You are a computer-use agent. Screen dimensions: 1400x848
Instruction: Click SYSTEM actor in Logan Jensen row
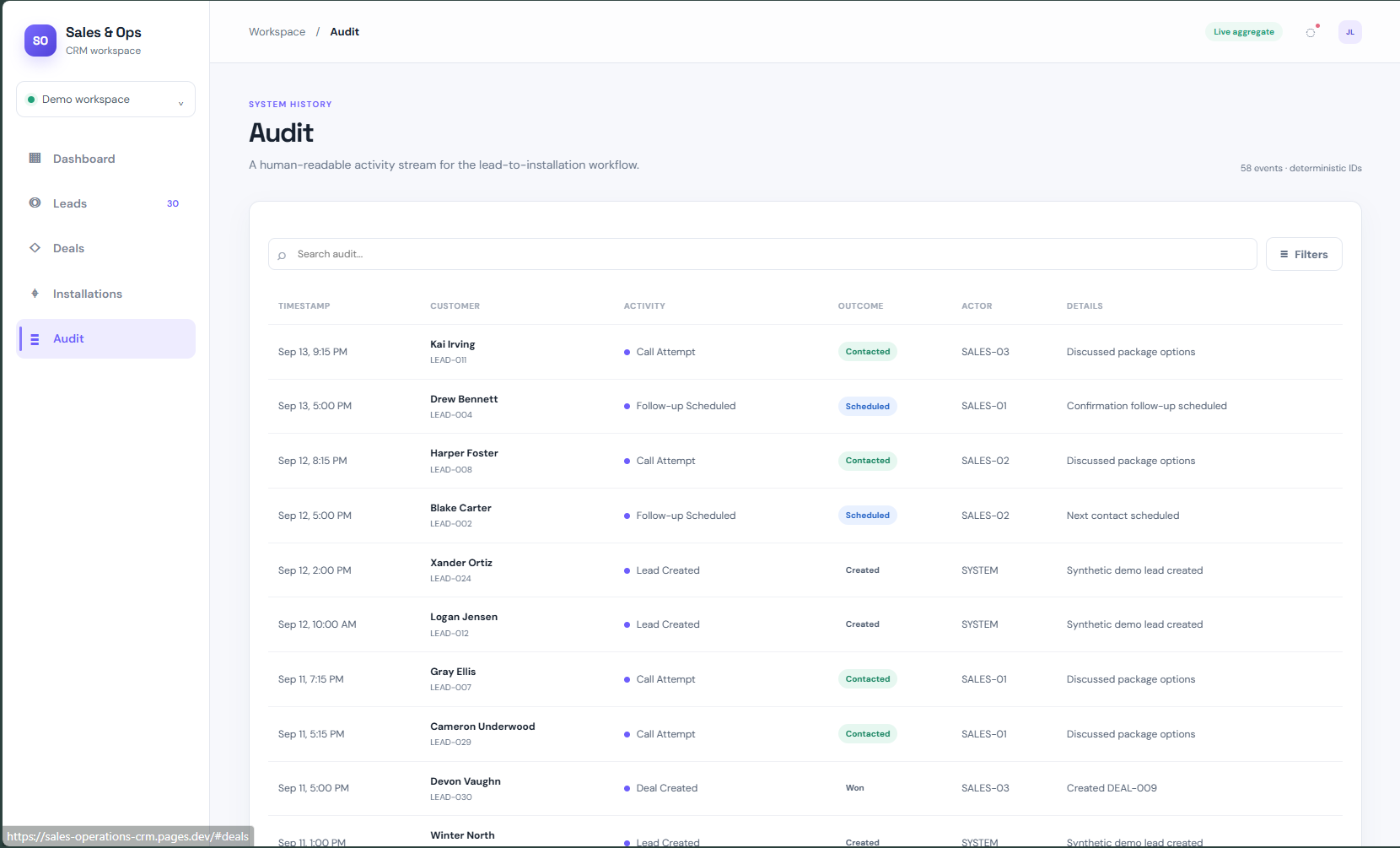point(979,624)
